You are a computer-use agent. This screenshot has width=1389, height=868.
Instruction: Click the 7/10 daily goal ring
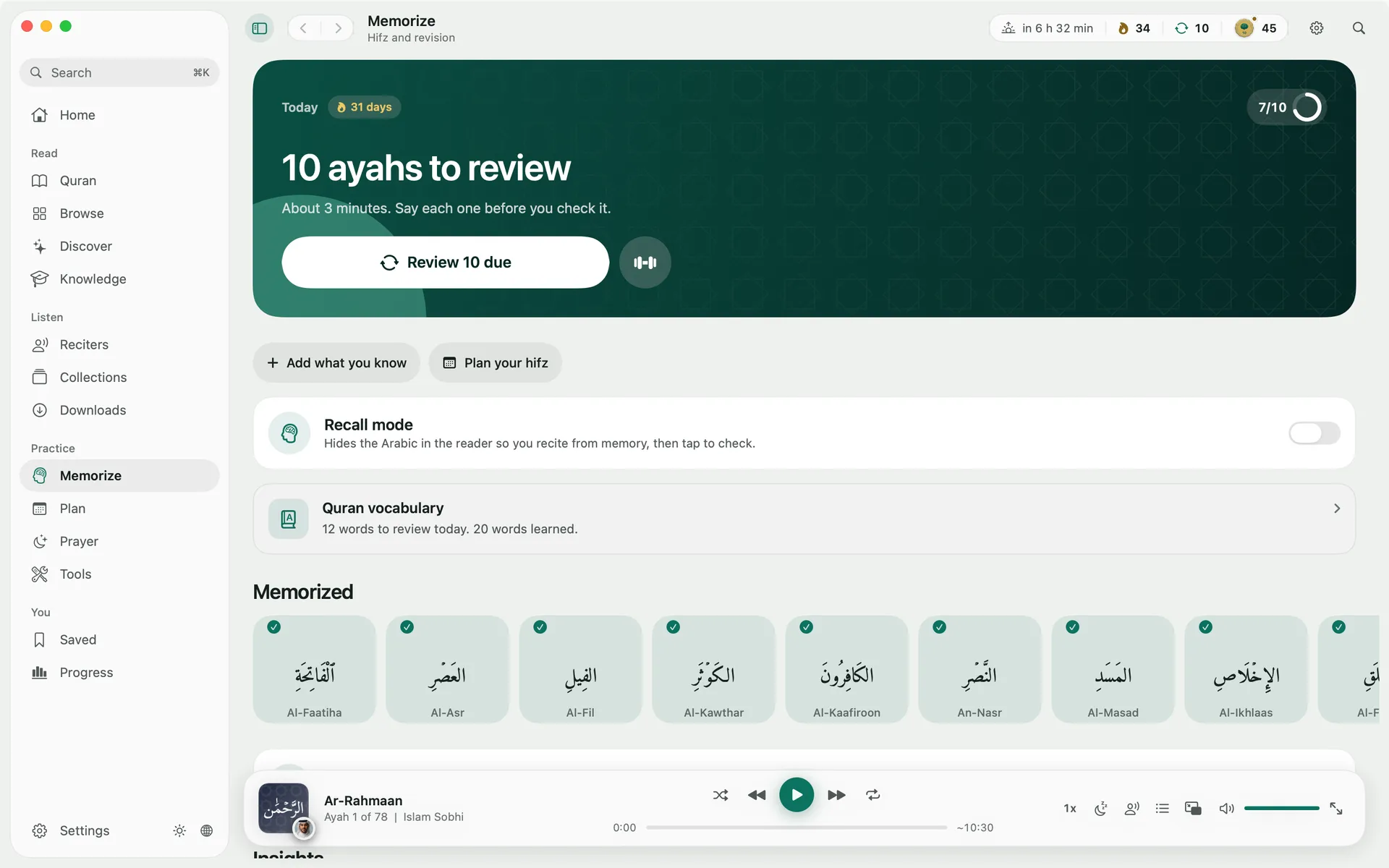click(1288, 107)
